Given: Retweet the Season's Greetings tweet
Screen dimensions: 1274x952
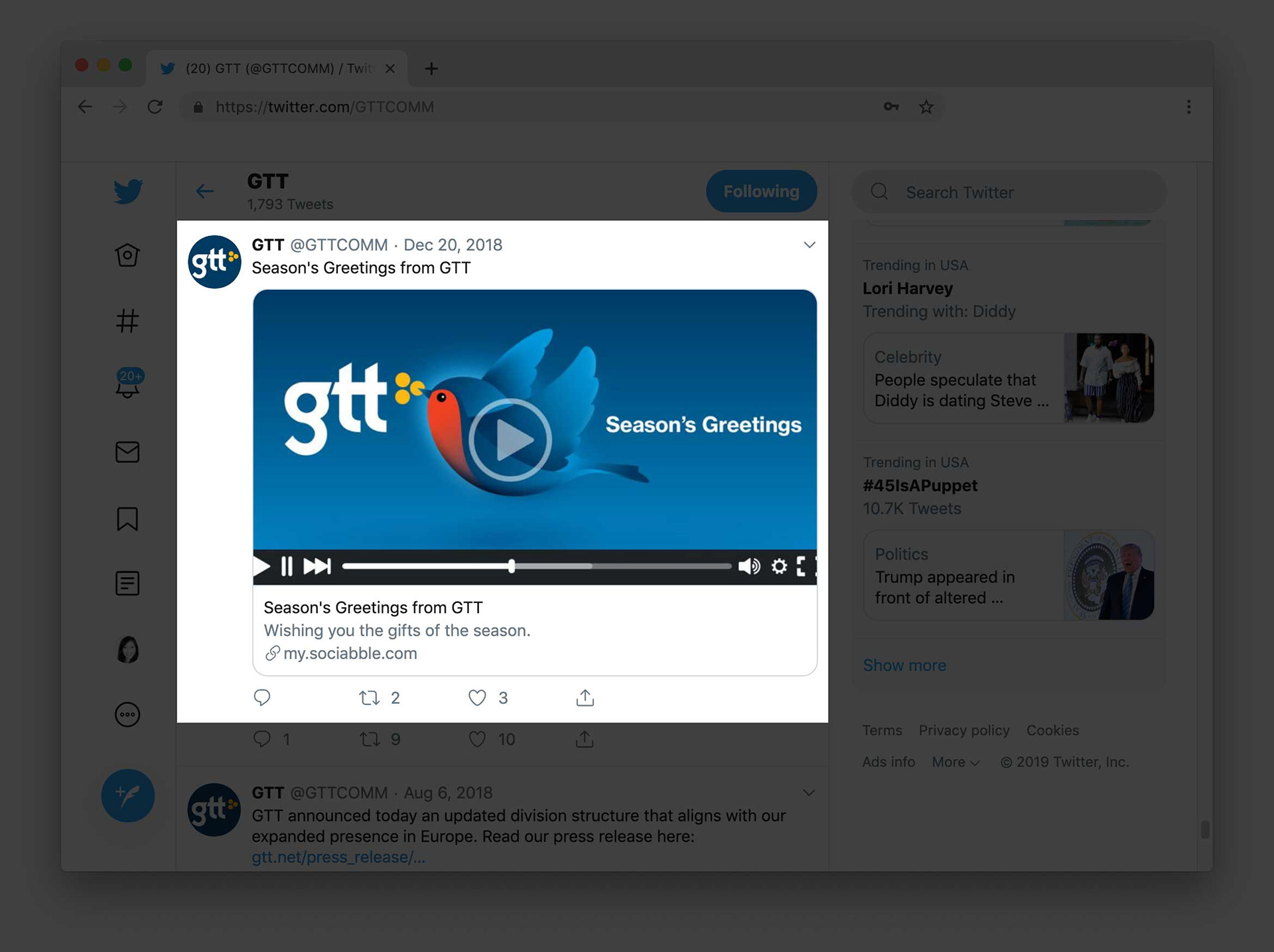Looking at the screenshot, I should (x=370, y=698).
